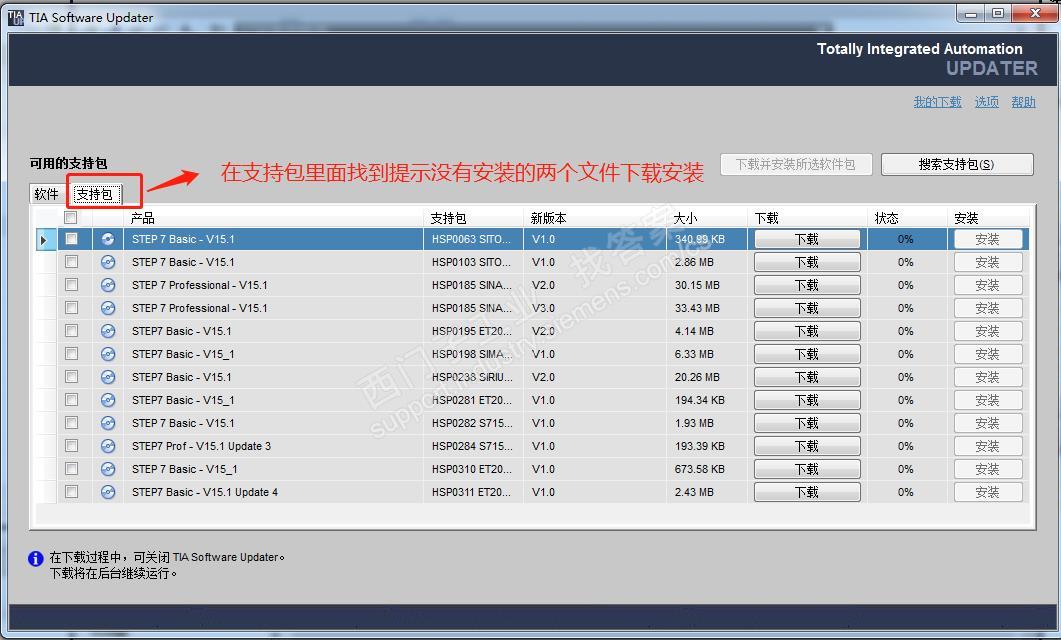Enable the checkbox in the HSP0198 row

(71, 353)
